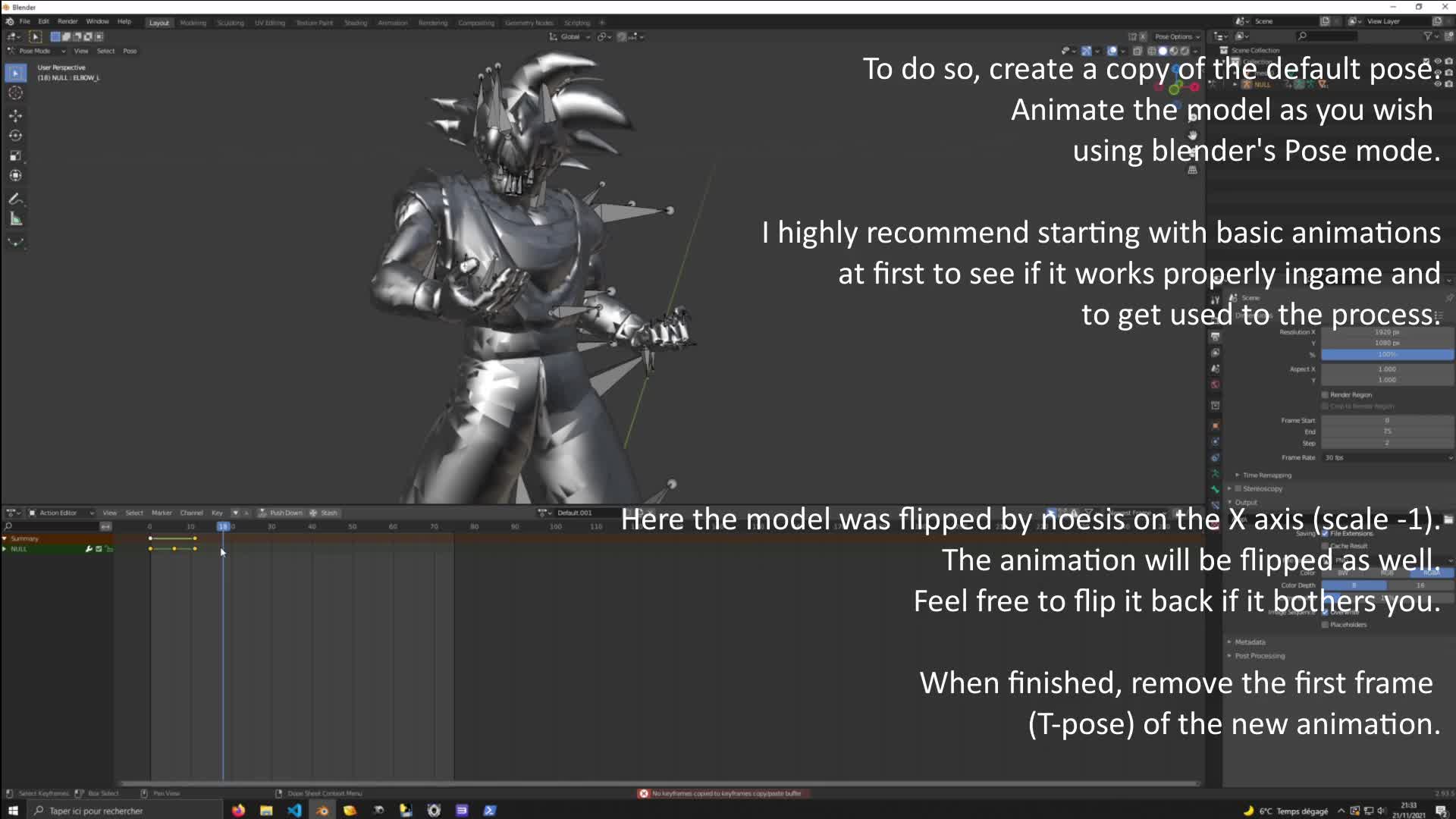Toggle the NULL channel enable checkbox

coord(99,549)
